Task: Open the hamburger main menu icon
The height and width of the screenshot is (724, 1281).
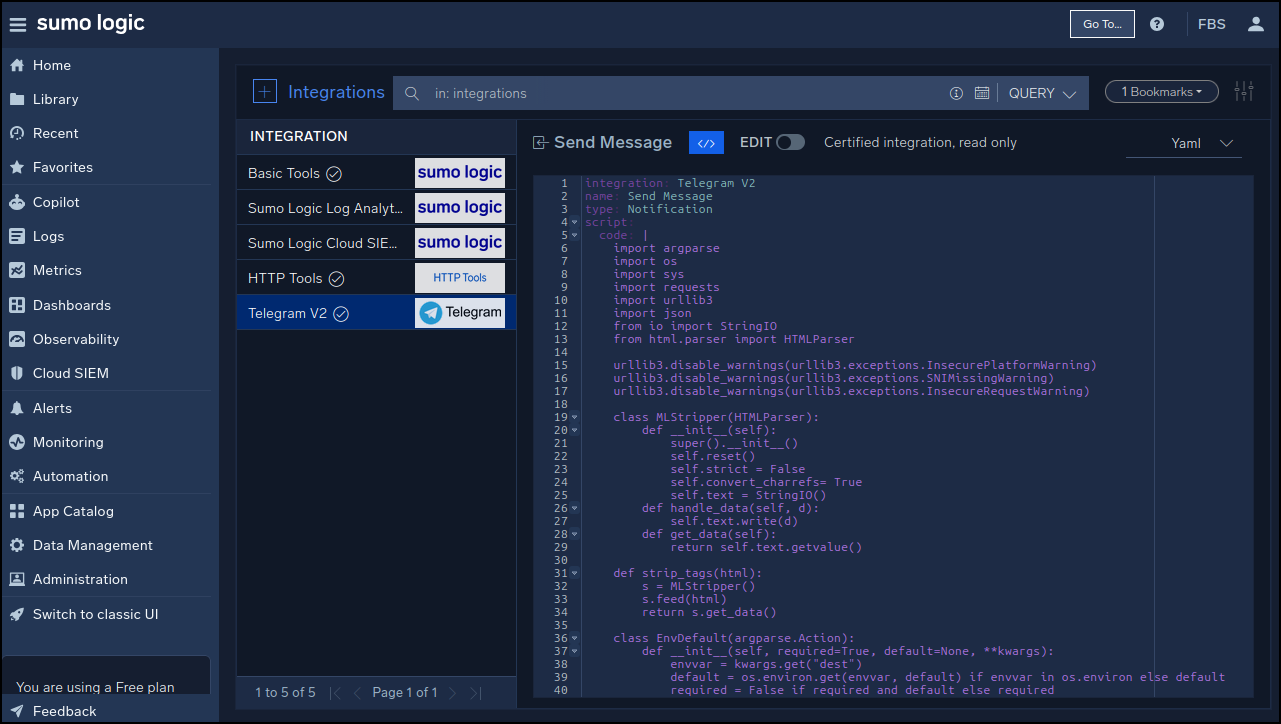Action: pyautogui.click(x=18, y=25)
